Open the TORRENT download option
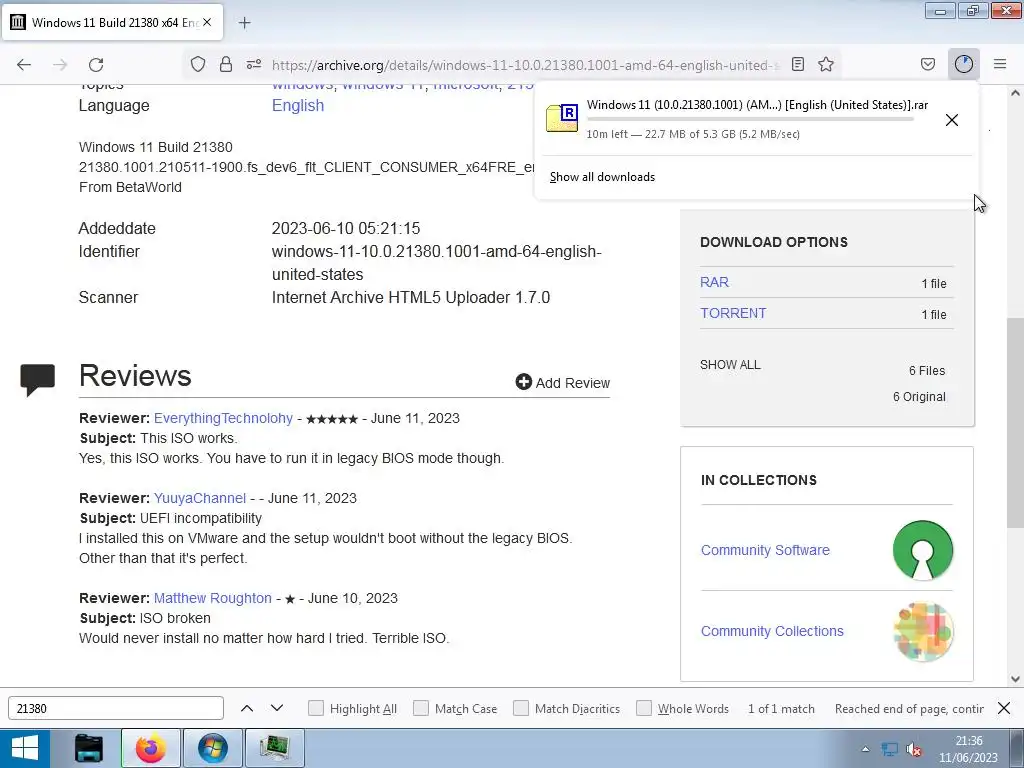The image size is (1024, 768). coord(733,313)
